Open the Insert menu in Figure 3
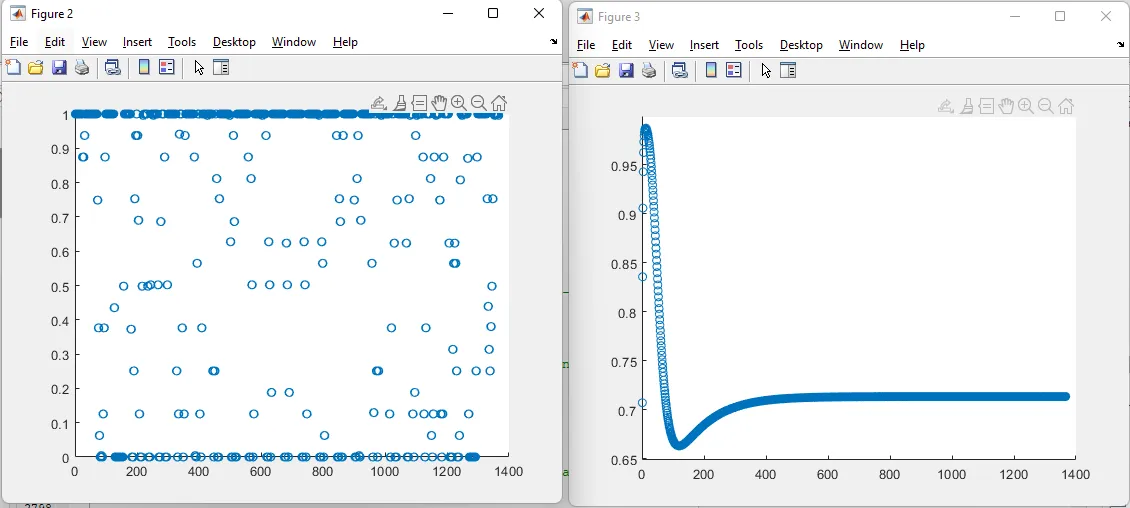 pos(704,45)
